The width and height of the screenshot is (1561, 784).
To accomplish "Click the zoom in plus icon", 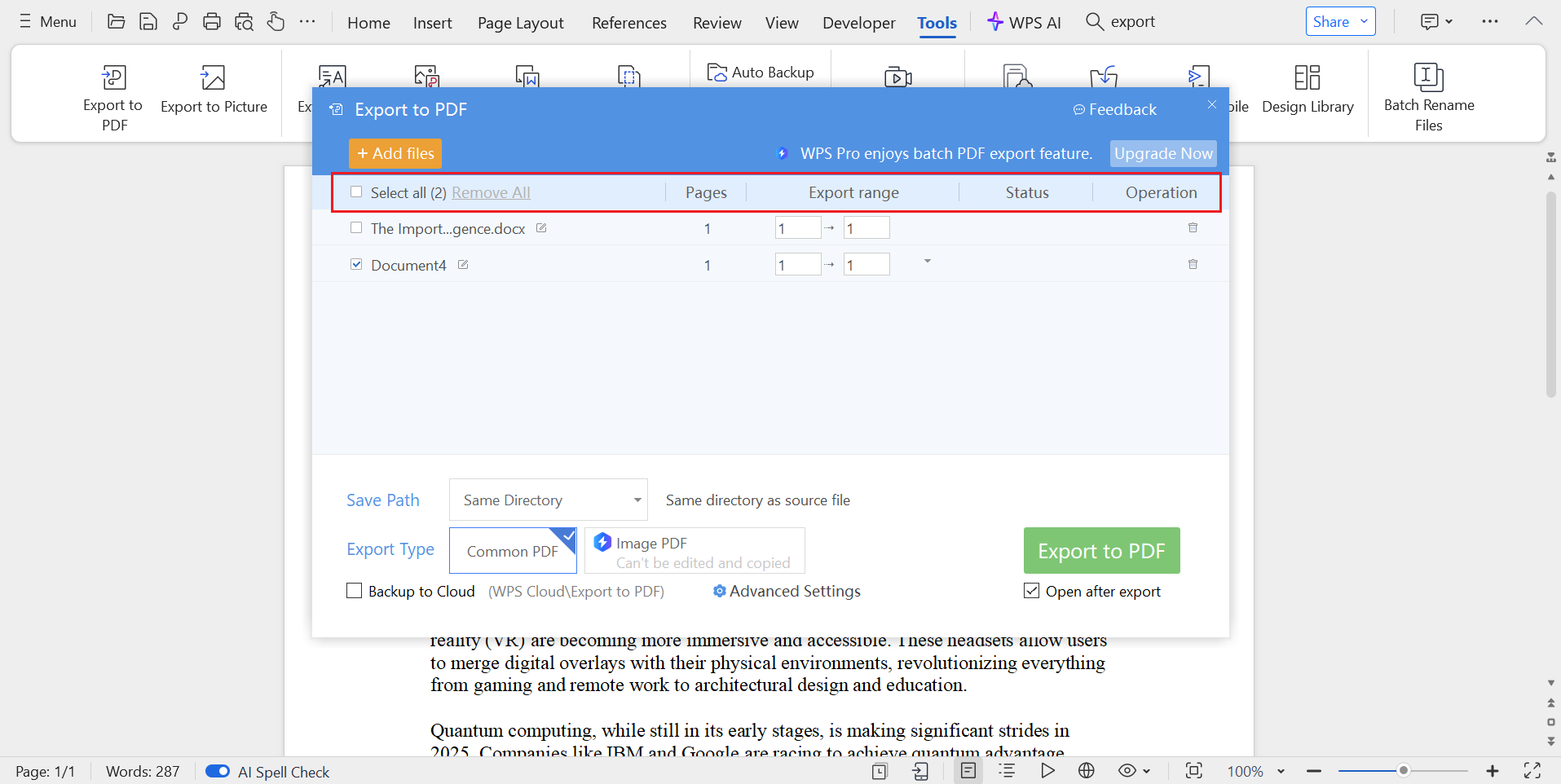I will click(1493, 771).
